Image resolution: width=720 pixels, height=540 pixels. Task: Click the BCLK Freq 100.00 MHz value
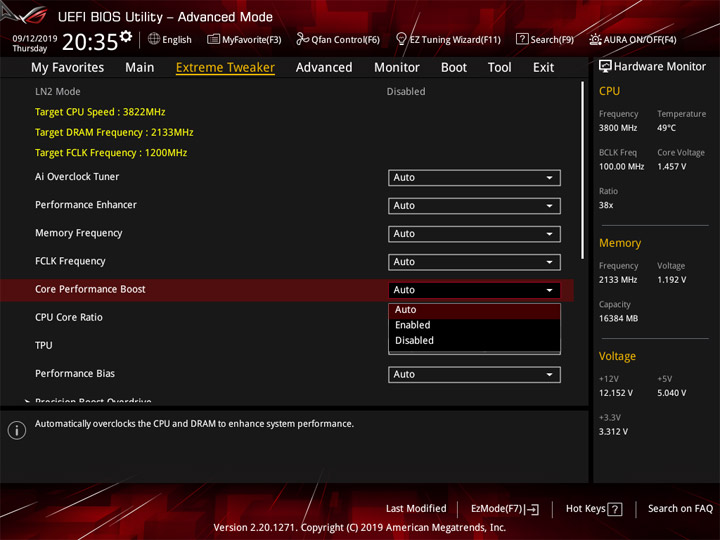pyautogui.click(x=621, y=167)
